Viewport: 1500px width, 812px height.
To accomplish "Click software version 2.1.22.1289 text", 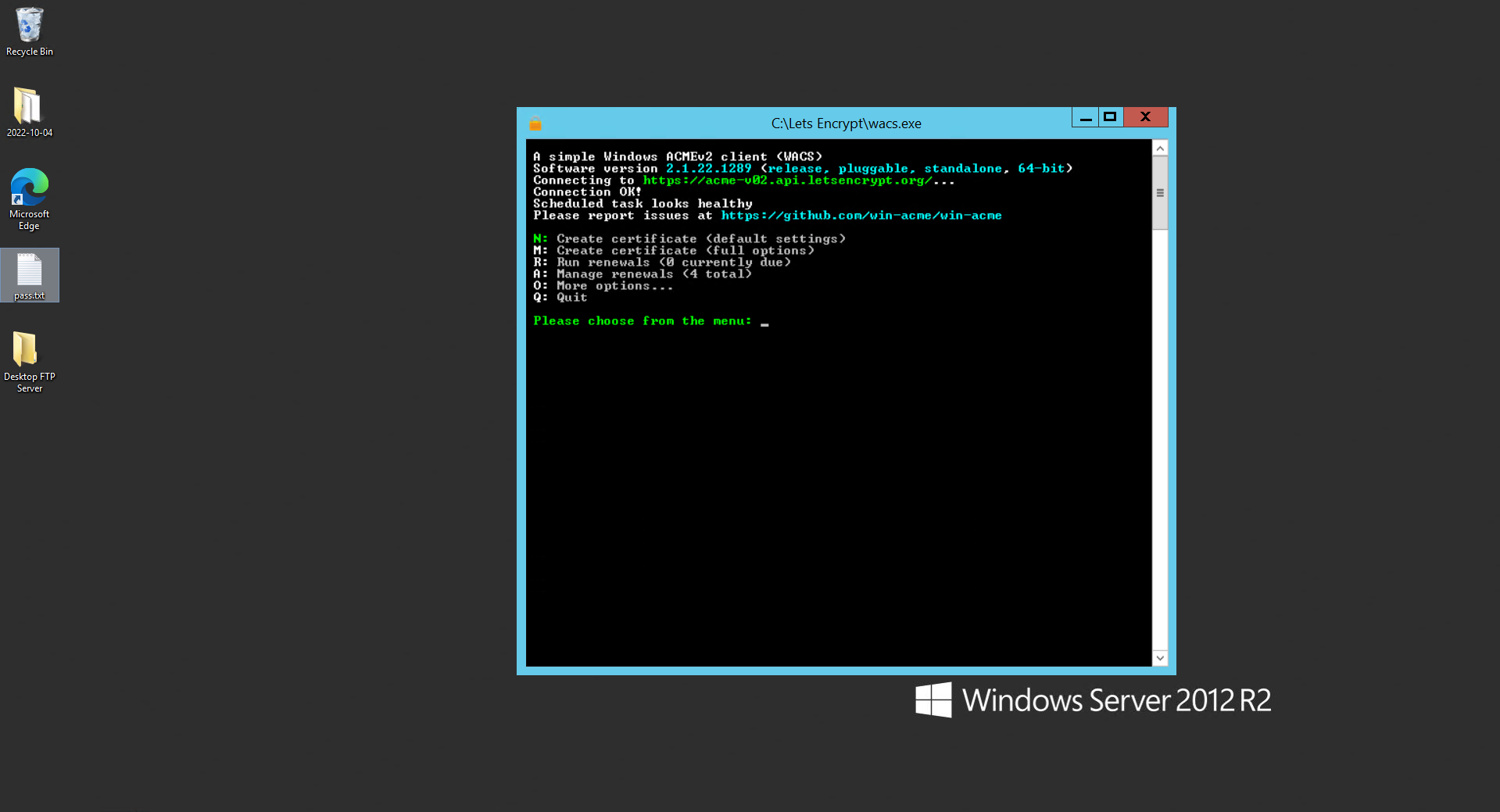I will [709, 169].
